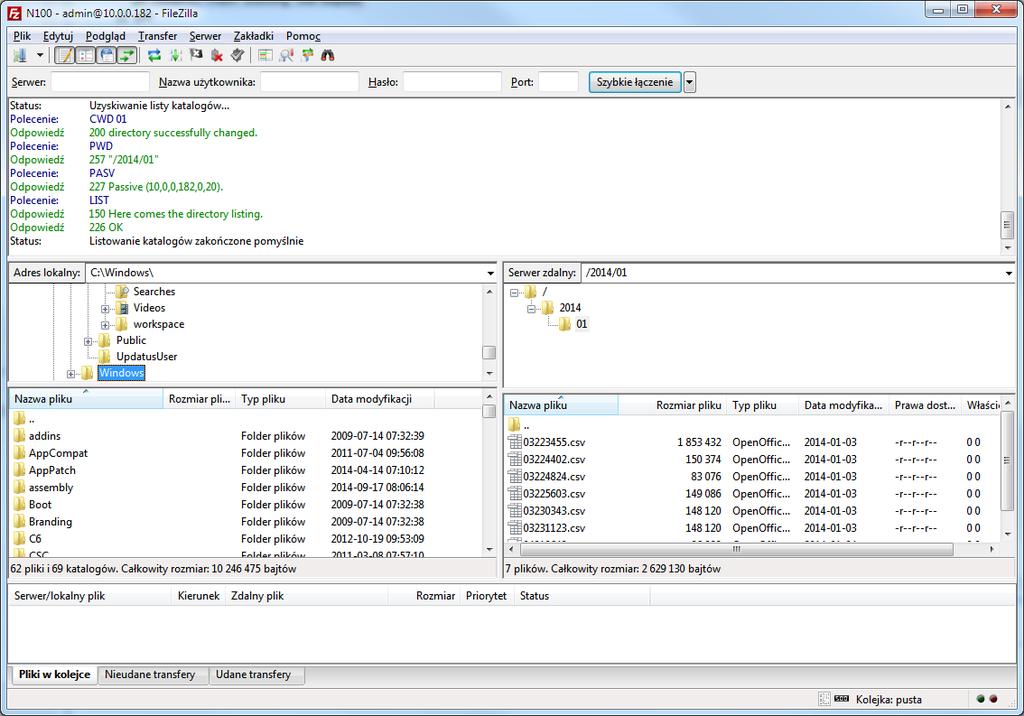The width and height of the screenshot is (1024, 716).
Task: Click the Hasło password field
Action: 452,82
